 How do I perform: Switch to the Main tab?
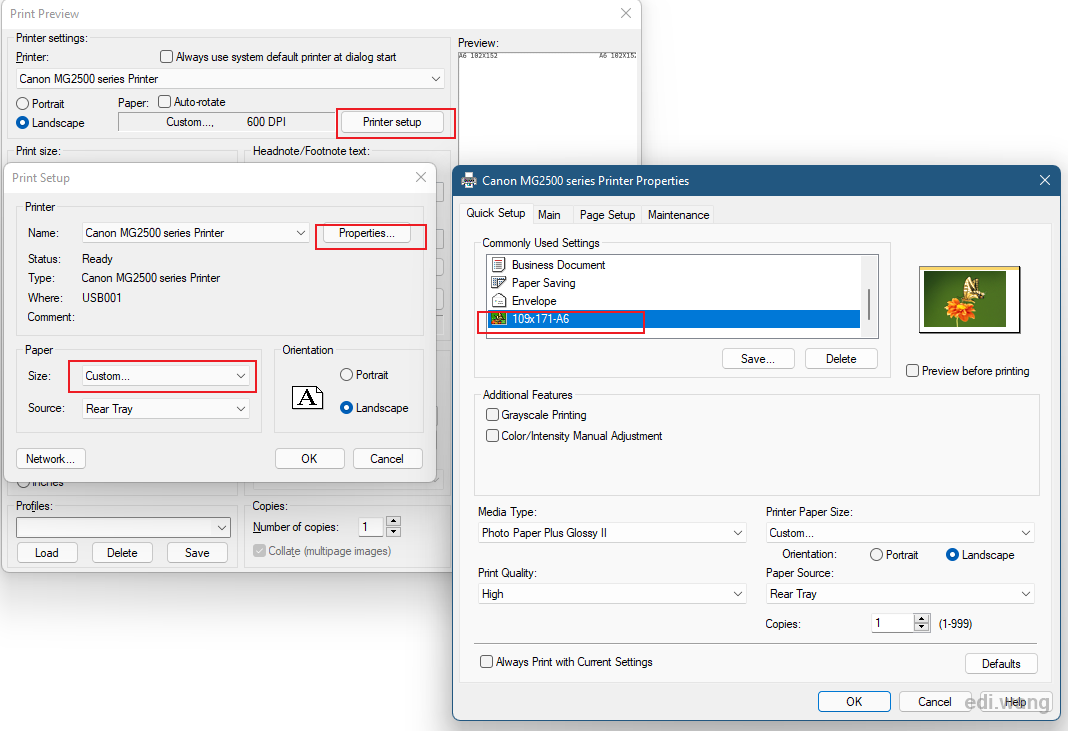point(549,215)
